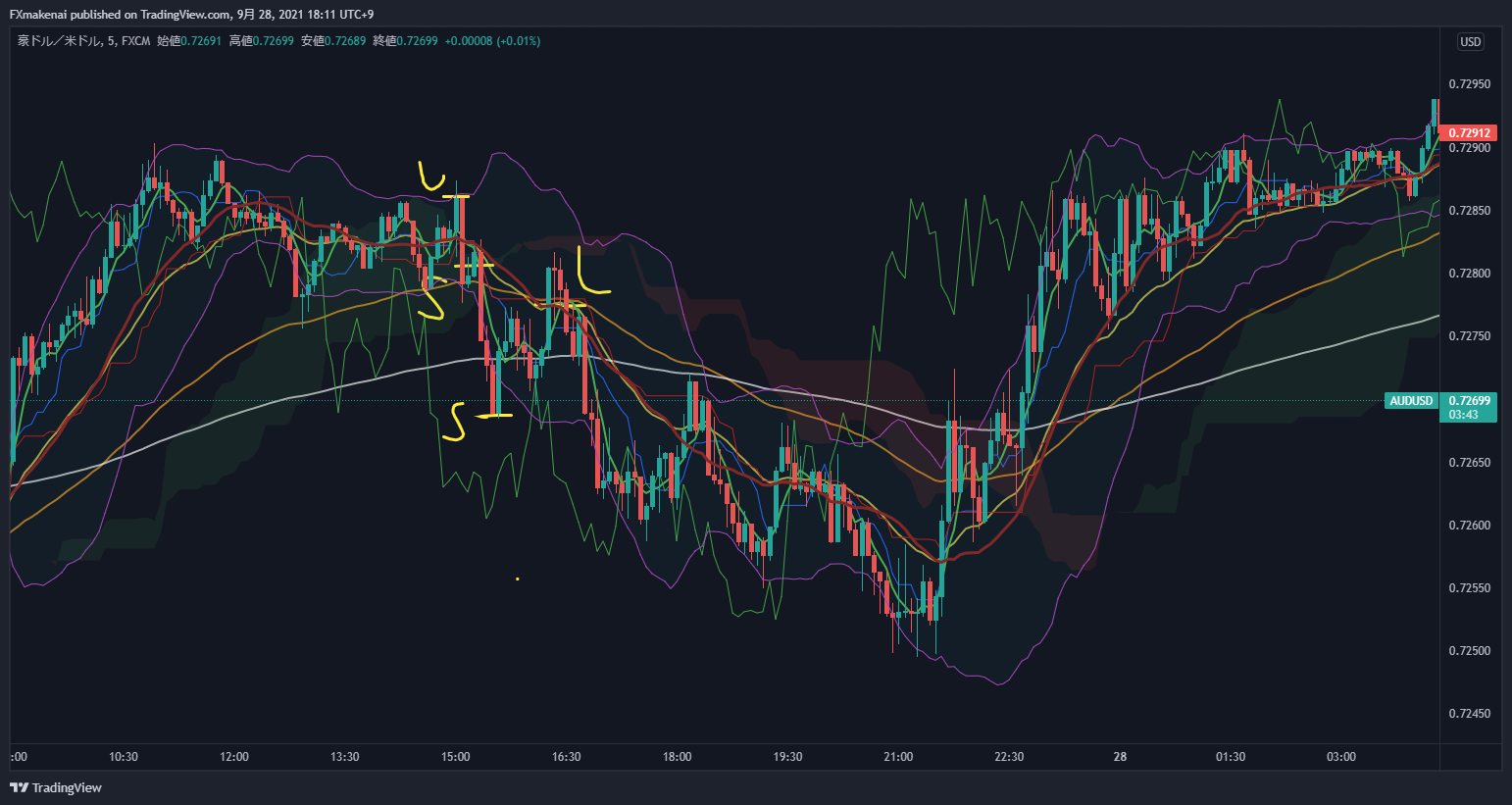Screen dimensions: 1512x805
Task: Click the 03:43 countdown timer label
Action: (x=1464, y=415)
